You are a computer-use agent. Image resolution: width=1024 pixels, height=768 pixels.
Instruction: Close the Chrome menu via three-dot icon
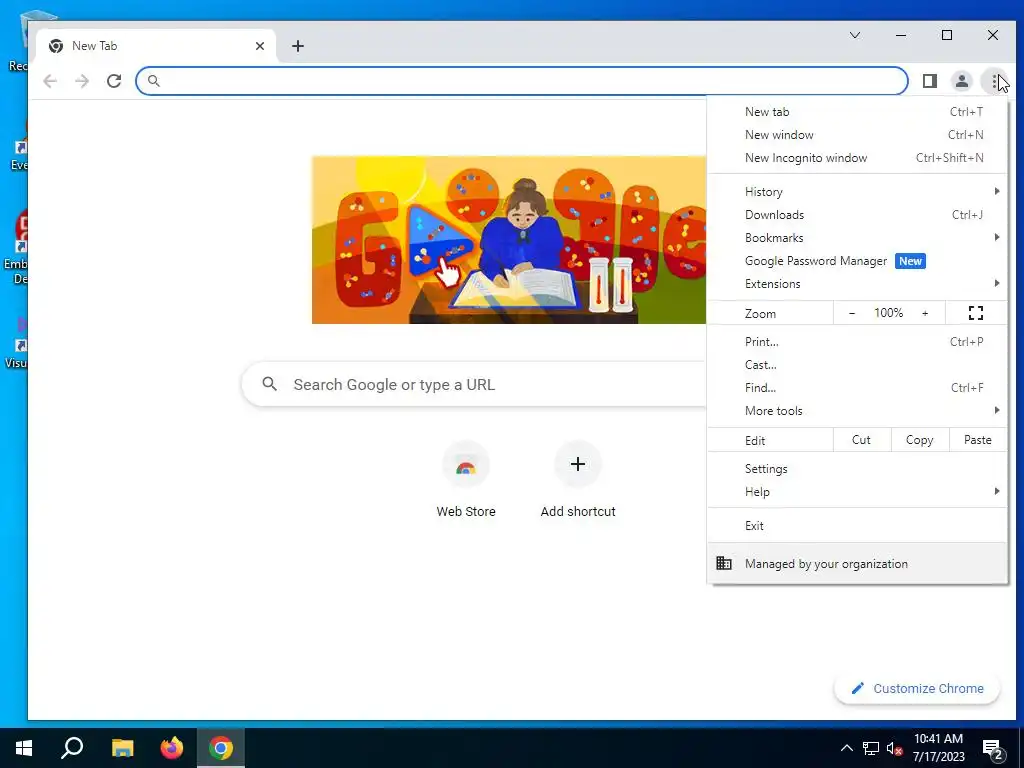click(995, 81)
